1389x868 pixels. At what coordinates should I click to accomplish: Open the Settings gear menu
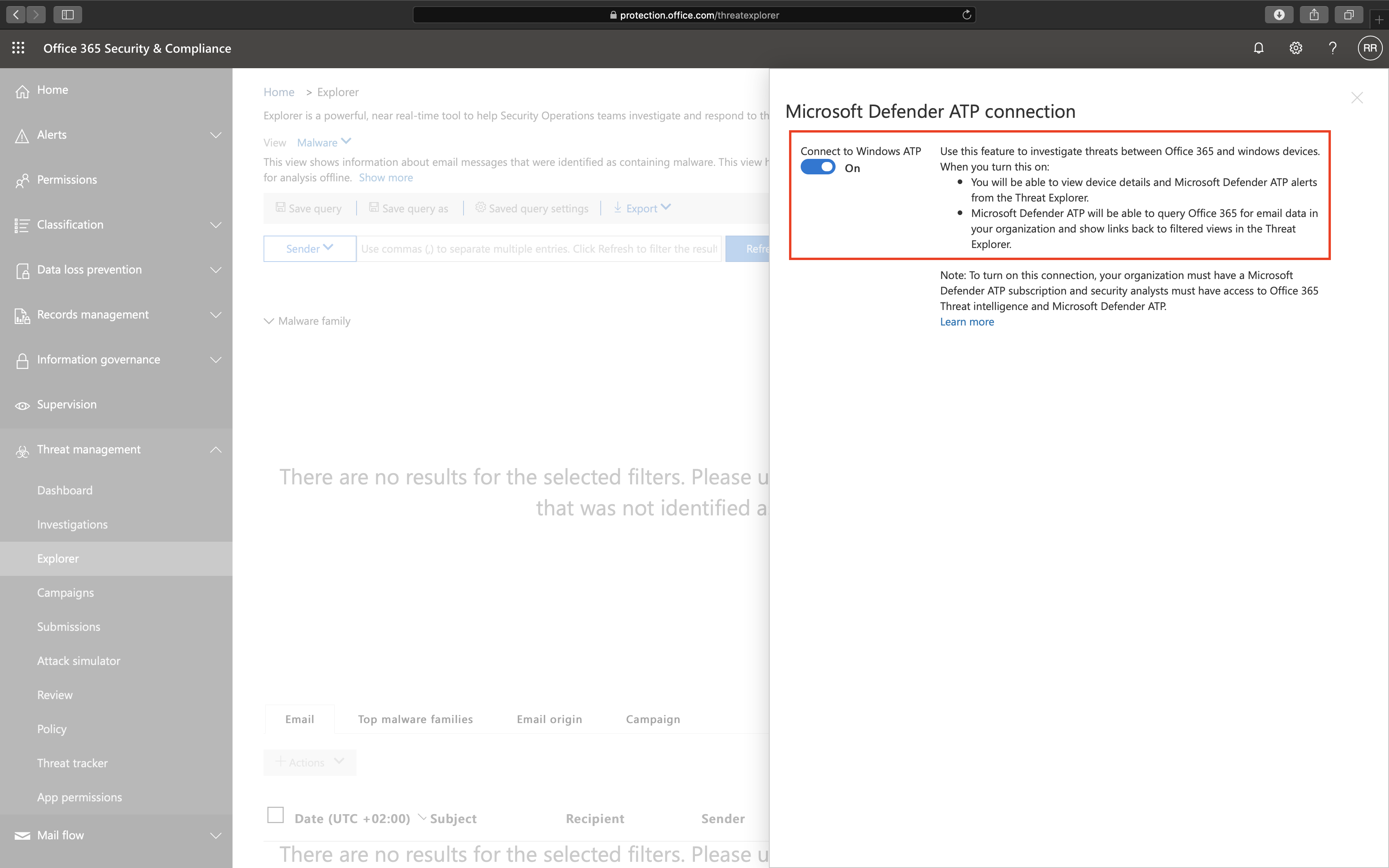click(1296, 48)
